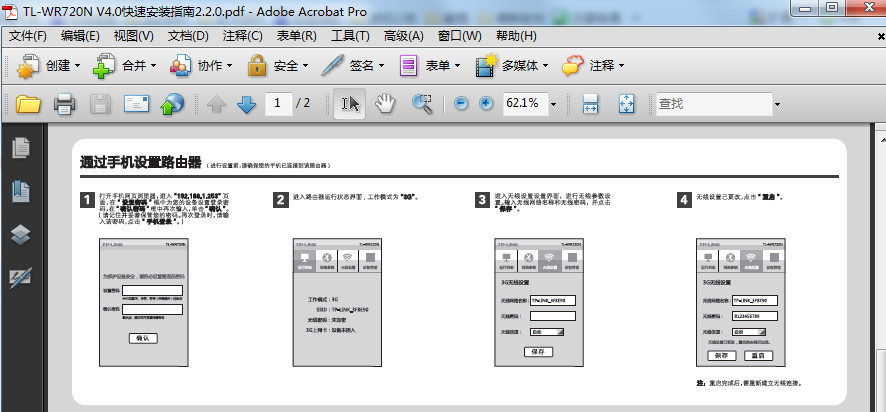Go to previous page with up arrow
The width and height of the screenshot is (886, 412).
pyautogui.click(x=216, y=105)
